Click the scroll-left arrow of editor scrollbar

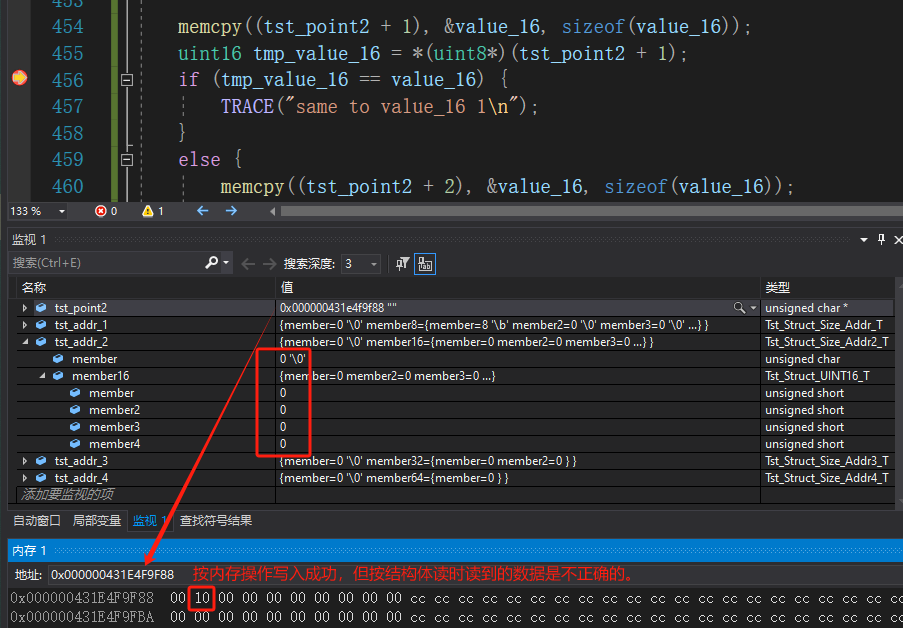click(x=272, y=211)
